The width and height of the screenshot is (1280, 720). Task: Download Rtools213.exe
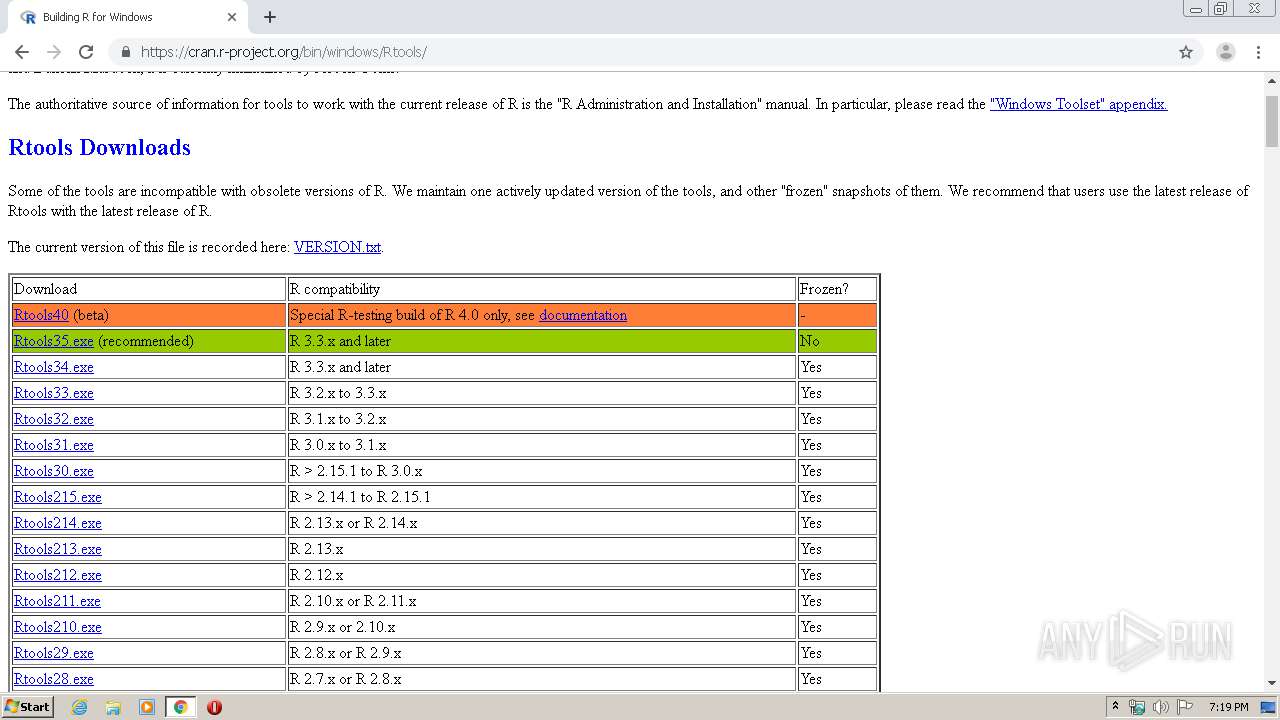pyautogui.click(x=58, y=549)
